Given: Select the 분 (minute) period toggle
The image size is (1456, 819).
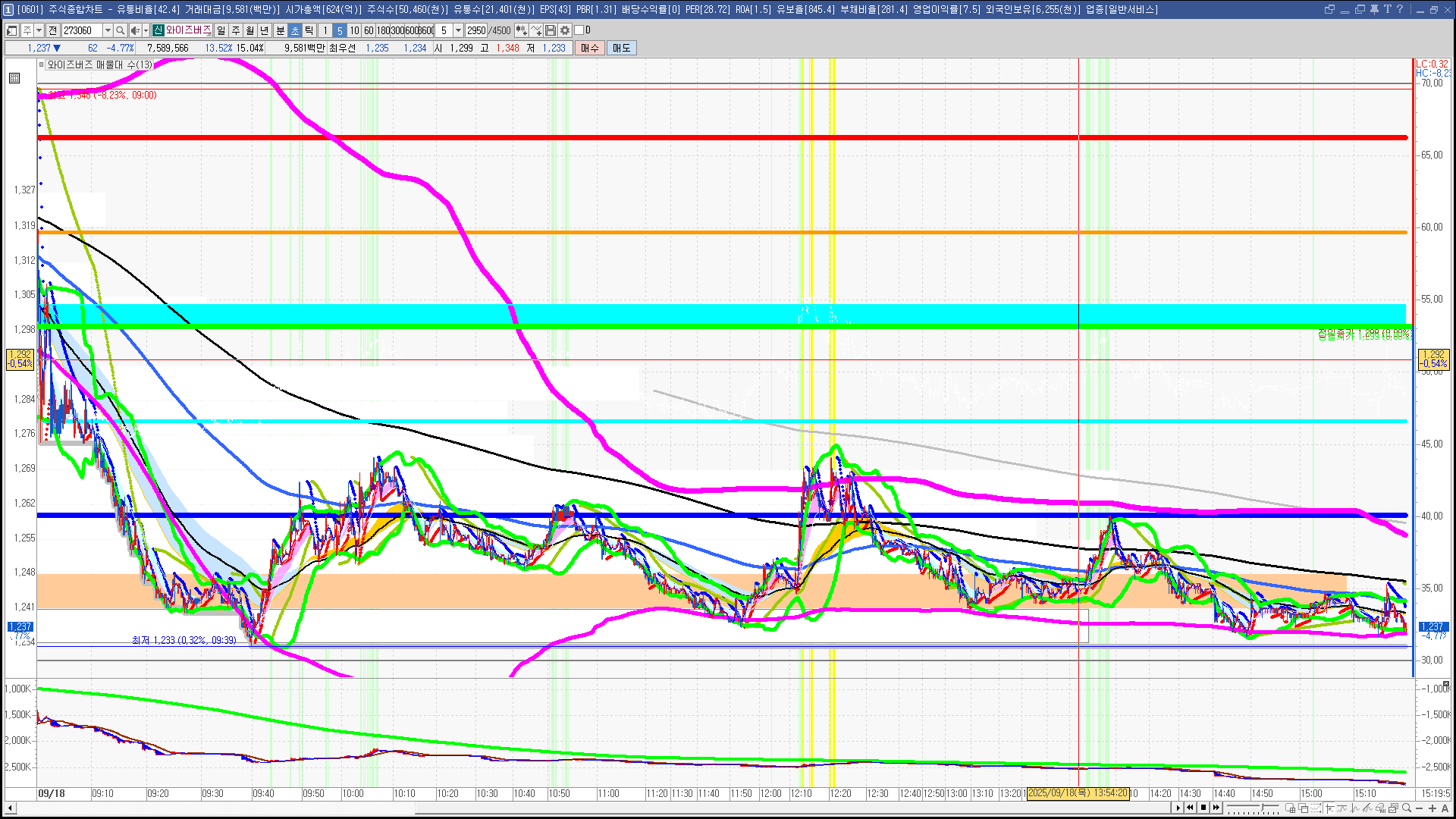Looking at the screenshot, I should click(x=280, y=30).
